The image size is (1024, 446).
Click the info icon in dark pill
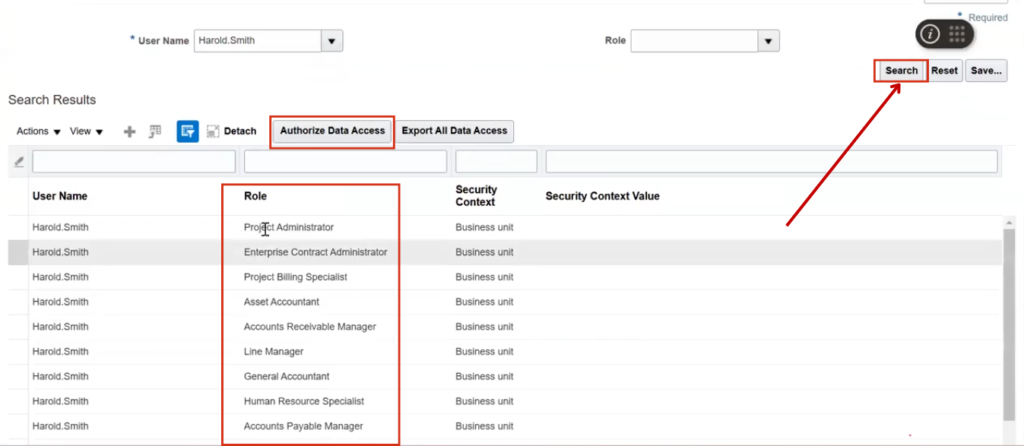(930, 33)
